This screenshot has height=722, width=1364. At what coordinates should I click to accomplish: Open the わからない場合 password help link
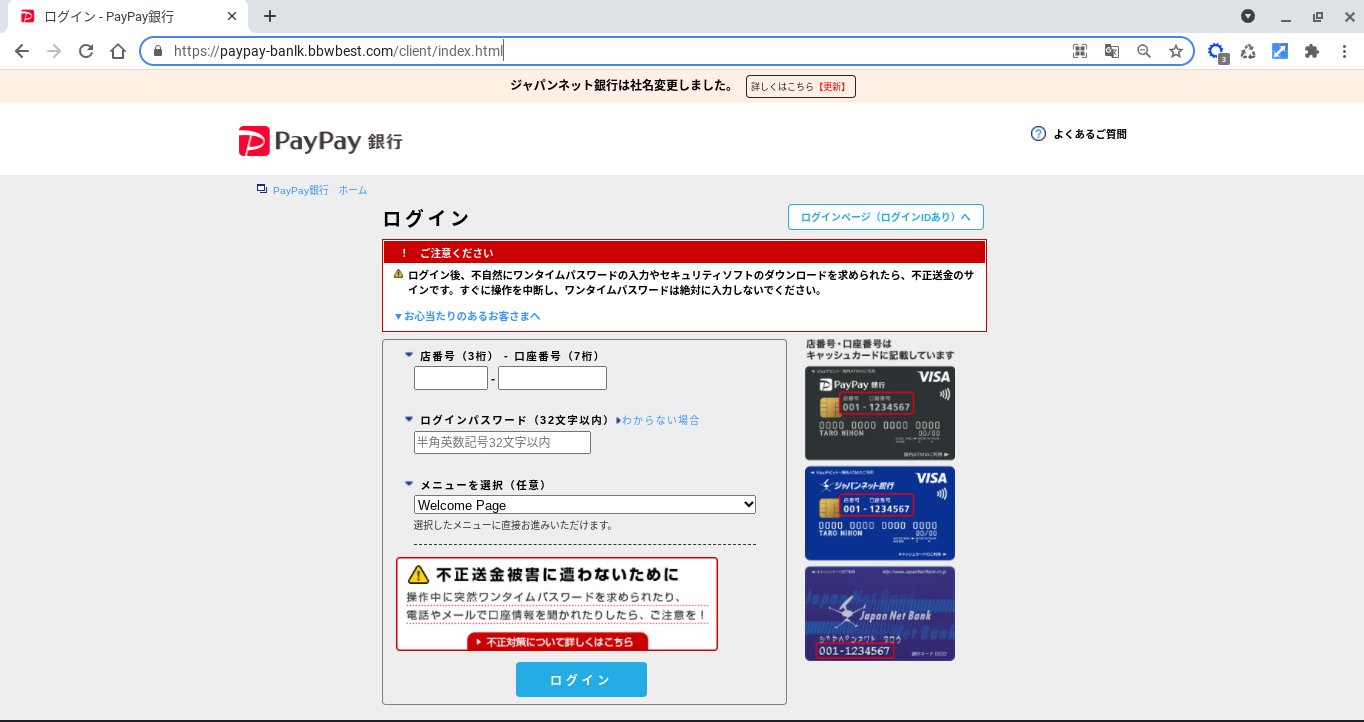pos(660,419)
